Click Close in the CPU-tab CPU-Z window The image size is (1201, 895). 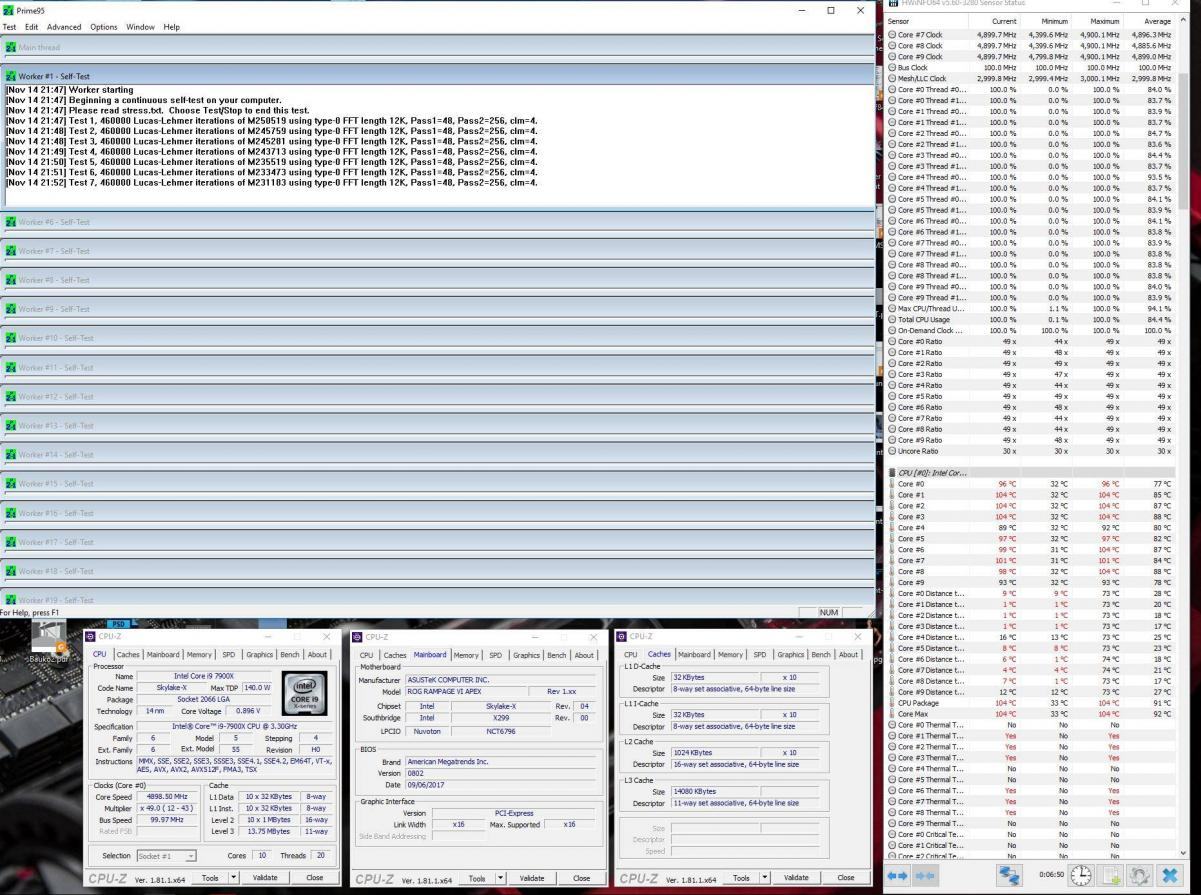pyautogui.click(x=314, y=878)
